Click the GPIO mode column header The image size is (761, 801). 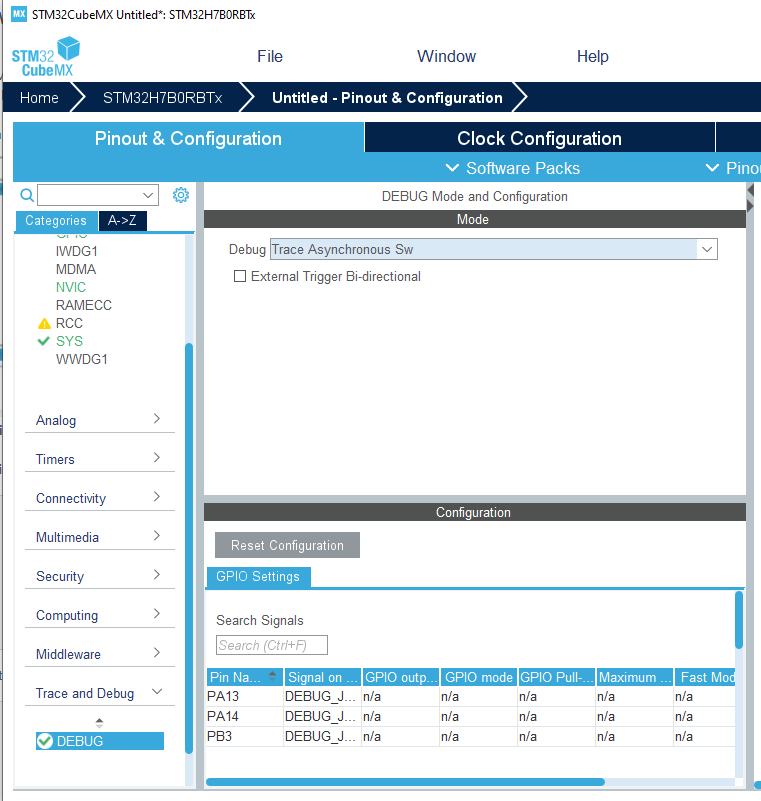click(479, 677)
